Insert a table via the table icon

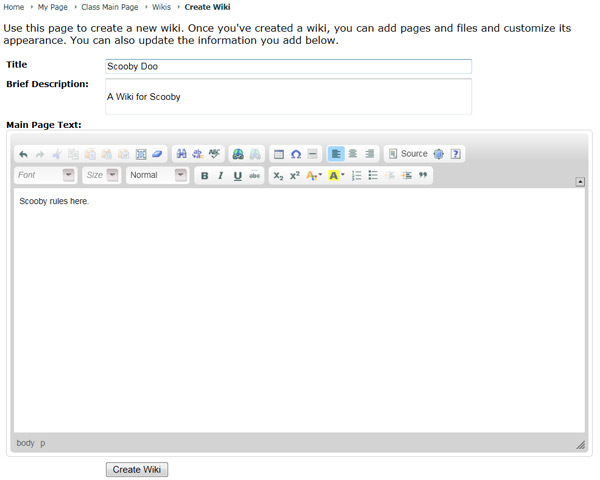[x=279, y=154]
